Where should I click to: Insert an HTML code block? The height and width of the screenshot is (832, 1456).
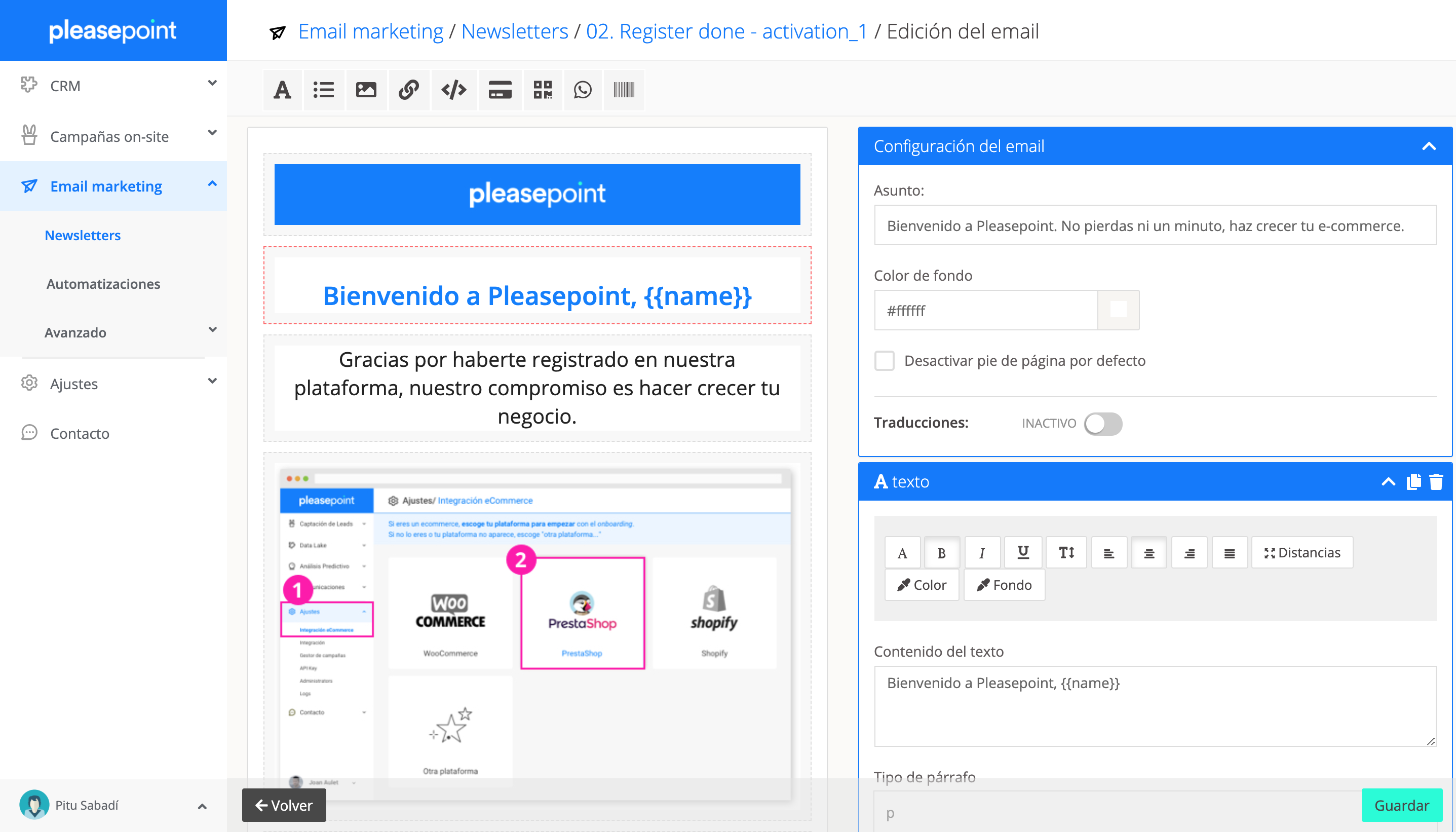coord(453,90)
